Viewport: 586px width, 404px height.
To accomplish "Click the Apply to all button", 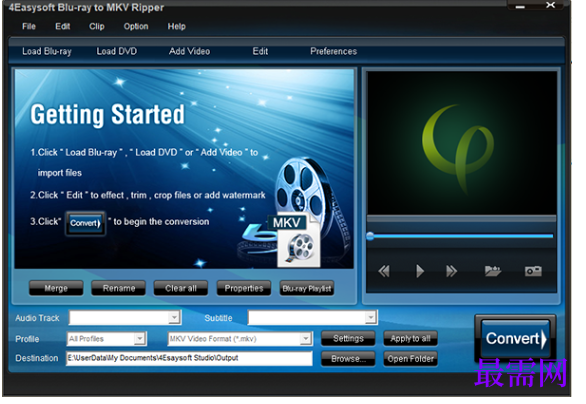I will [x=410, y=339].
